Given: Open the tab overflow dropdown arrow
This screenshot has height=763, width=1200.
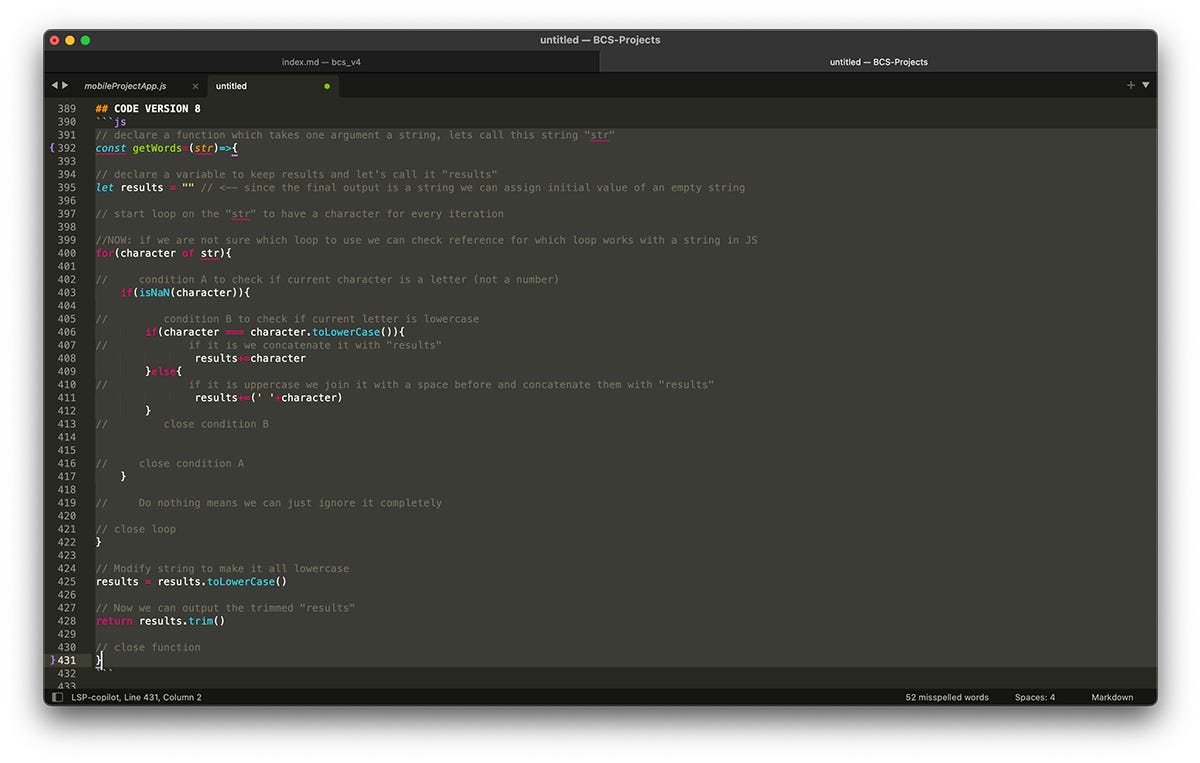Looking at the screenshot, I should 1146,85.
